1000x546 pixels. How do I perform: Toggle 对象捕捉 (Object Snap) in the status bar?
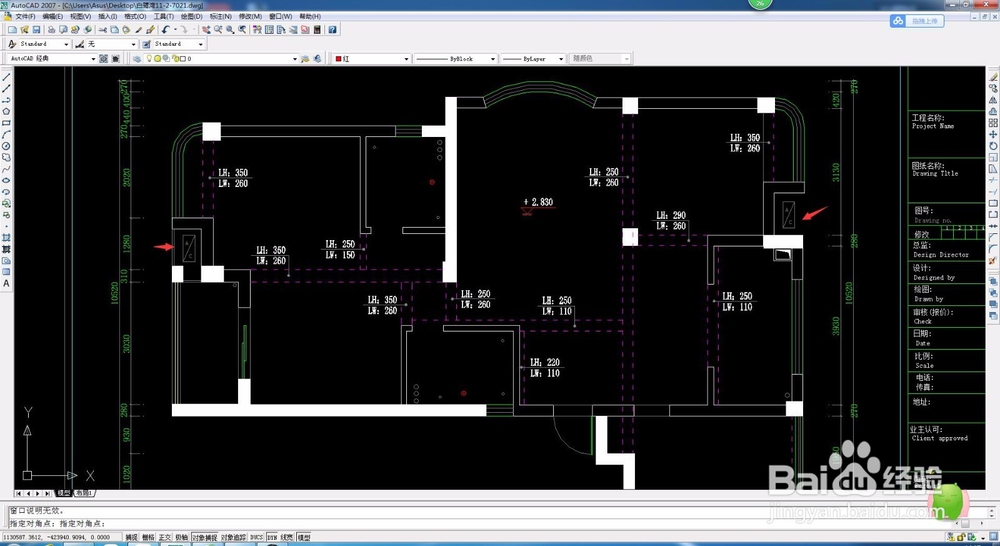(204, 538)
